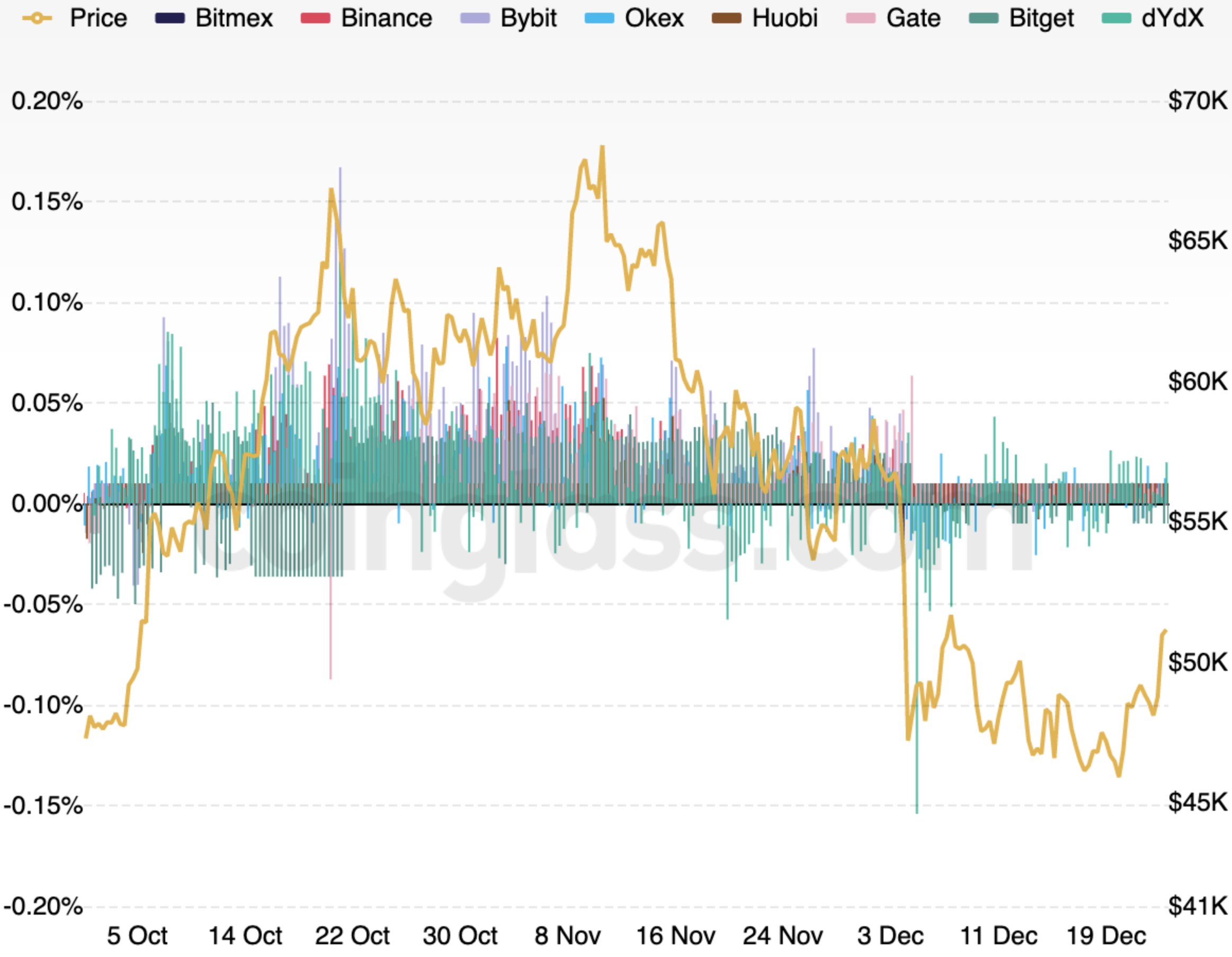Click the 0.10% axis label
Screen dimensions: 1232x957
47,303
